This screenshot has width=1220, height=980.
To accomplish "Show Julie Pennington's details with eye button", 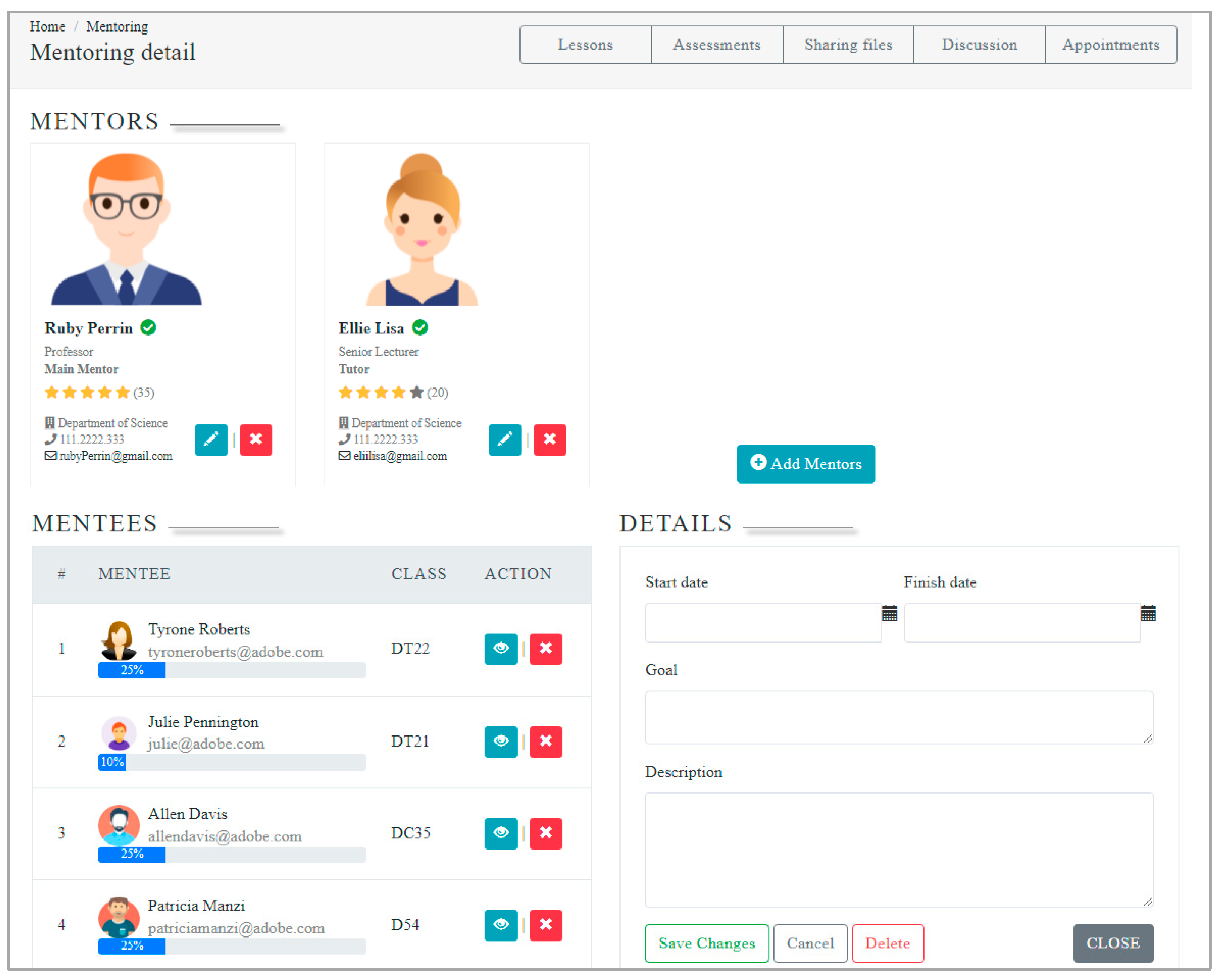I will coord(501,741).
